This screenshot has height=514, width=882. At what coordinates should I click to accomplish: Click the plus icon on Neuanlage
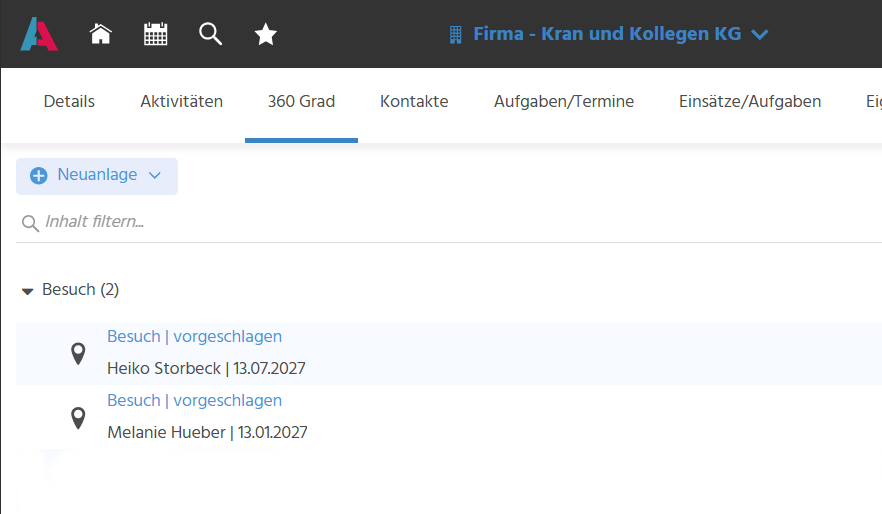pyautogui.click(x=39, y=175)
